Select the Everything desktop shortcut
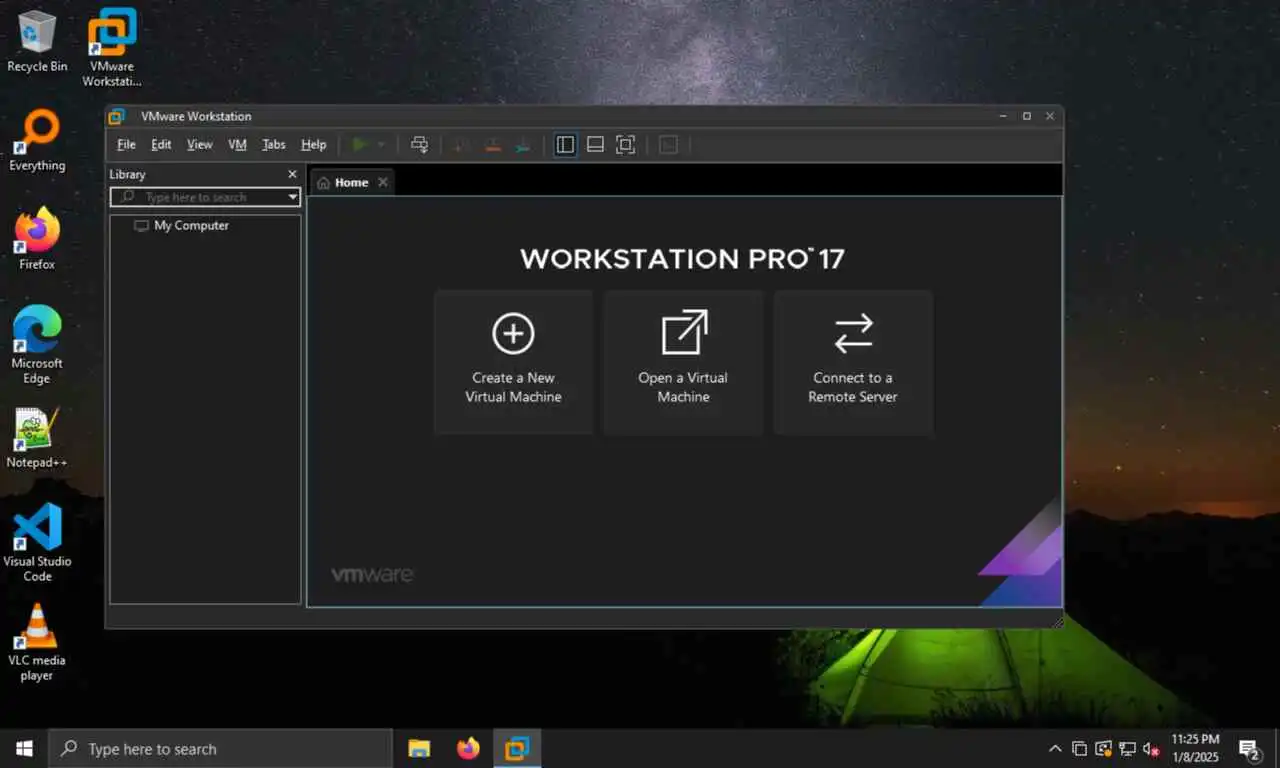Screen dimensions: 1280x768 point(37,141)
